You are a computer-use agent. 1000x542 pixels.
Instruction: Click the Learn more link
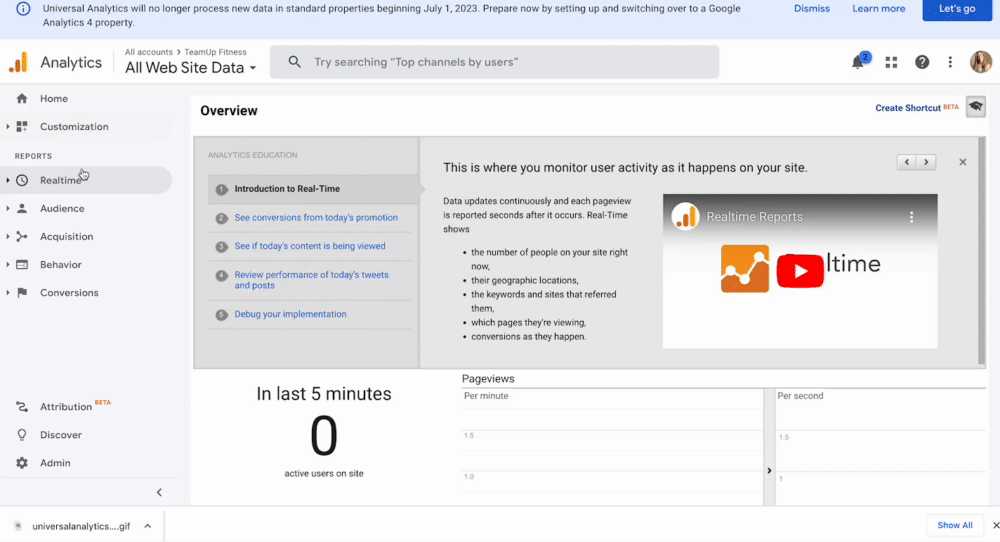(878, 9)
